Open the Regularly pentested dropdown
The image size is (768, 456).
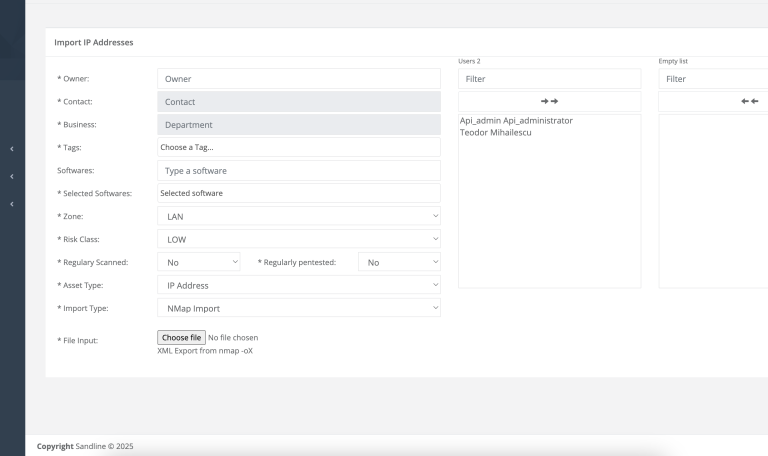click(x=399, y=262)
